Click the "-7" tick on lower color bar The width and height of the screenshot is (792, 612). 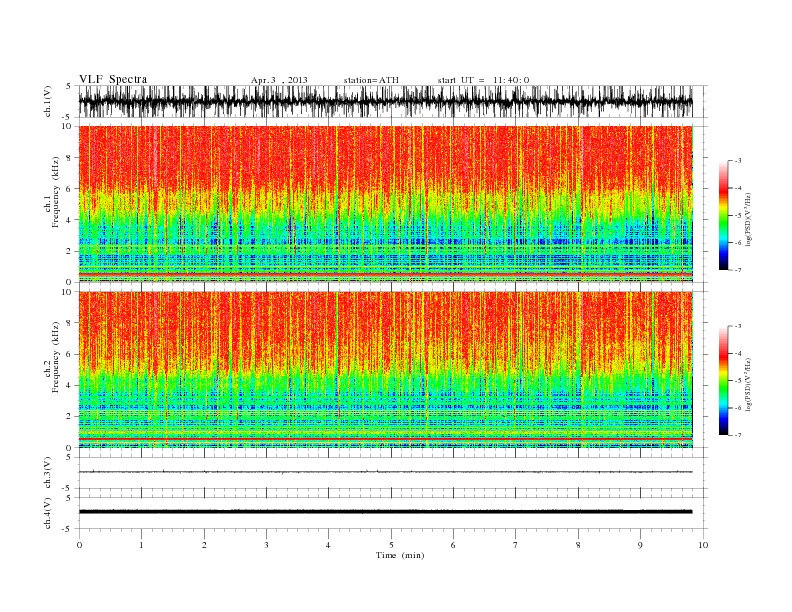click(737, 435)
